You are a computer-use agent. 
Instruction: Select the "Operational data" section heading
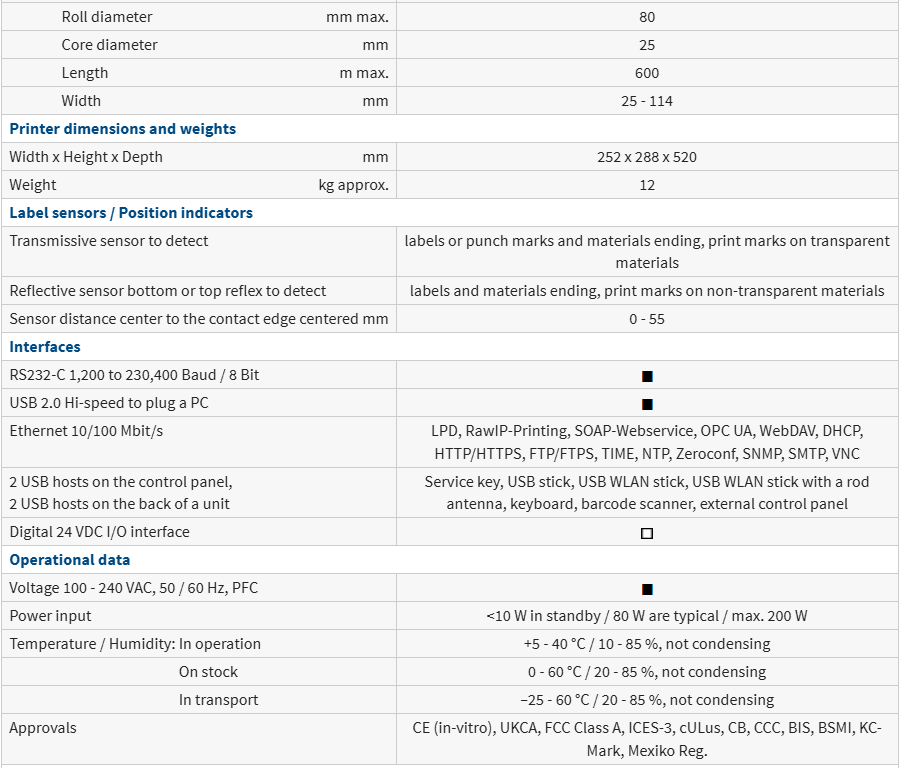(x=69, y=560)
